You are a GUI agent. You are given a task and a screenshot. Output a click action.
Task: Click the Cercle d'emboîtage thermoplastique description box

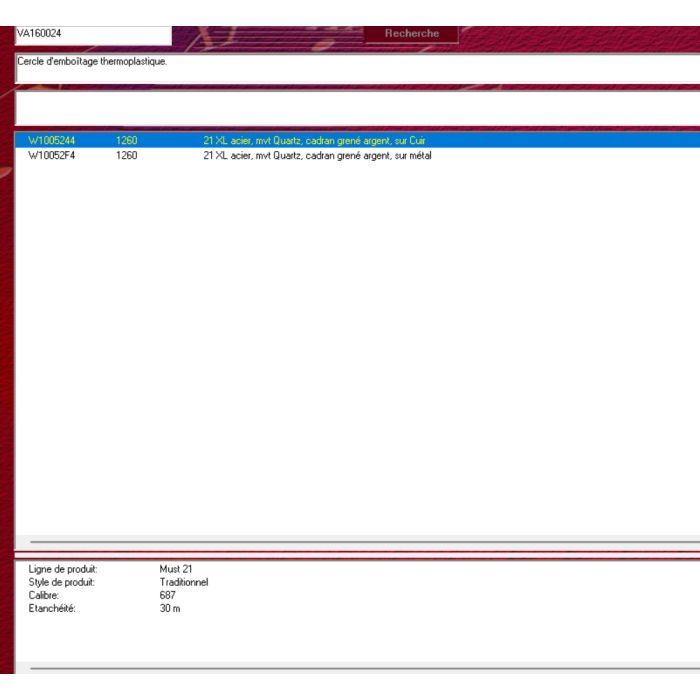(x=357, y=68)
